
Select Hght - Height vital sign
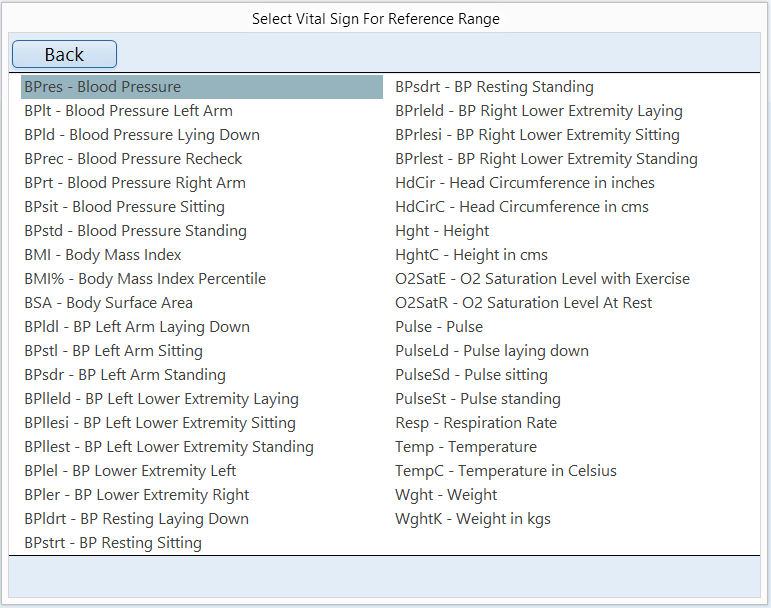coord(442,231)
